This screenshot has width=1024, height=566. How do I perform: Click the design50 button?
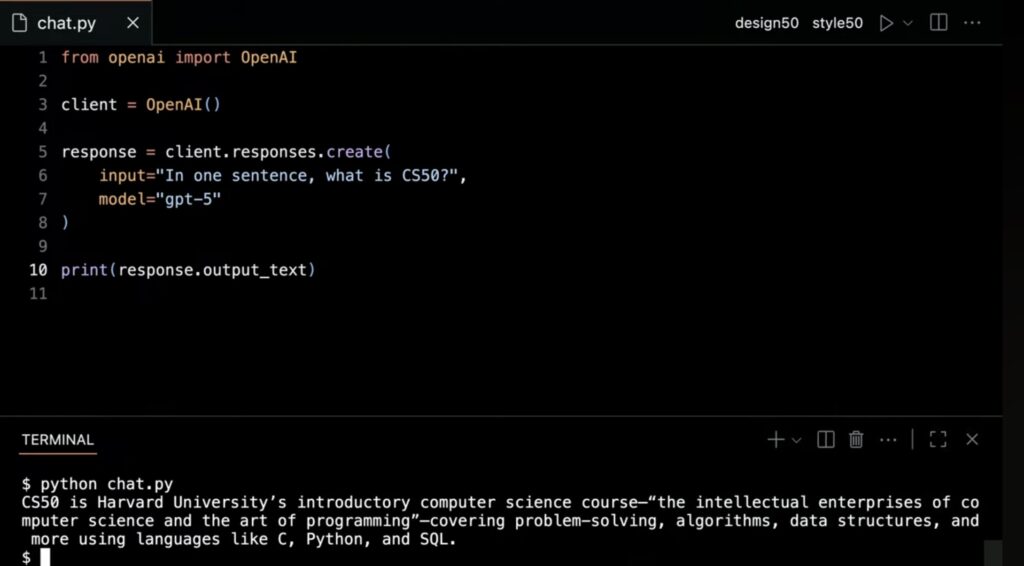pyautogui.click(x=767, y=24)
